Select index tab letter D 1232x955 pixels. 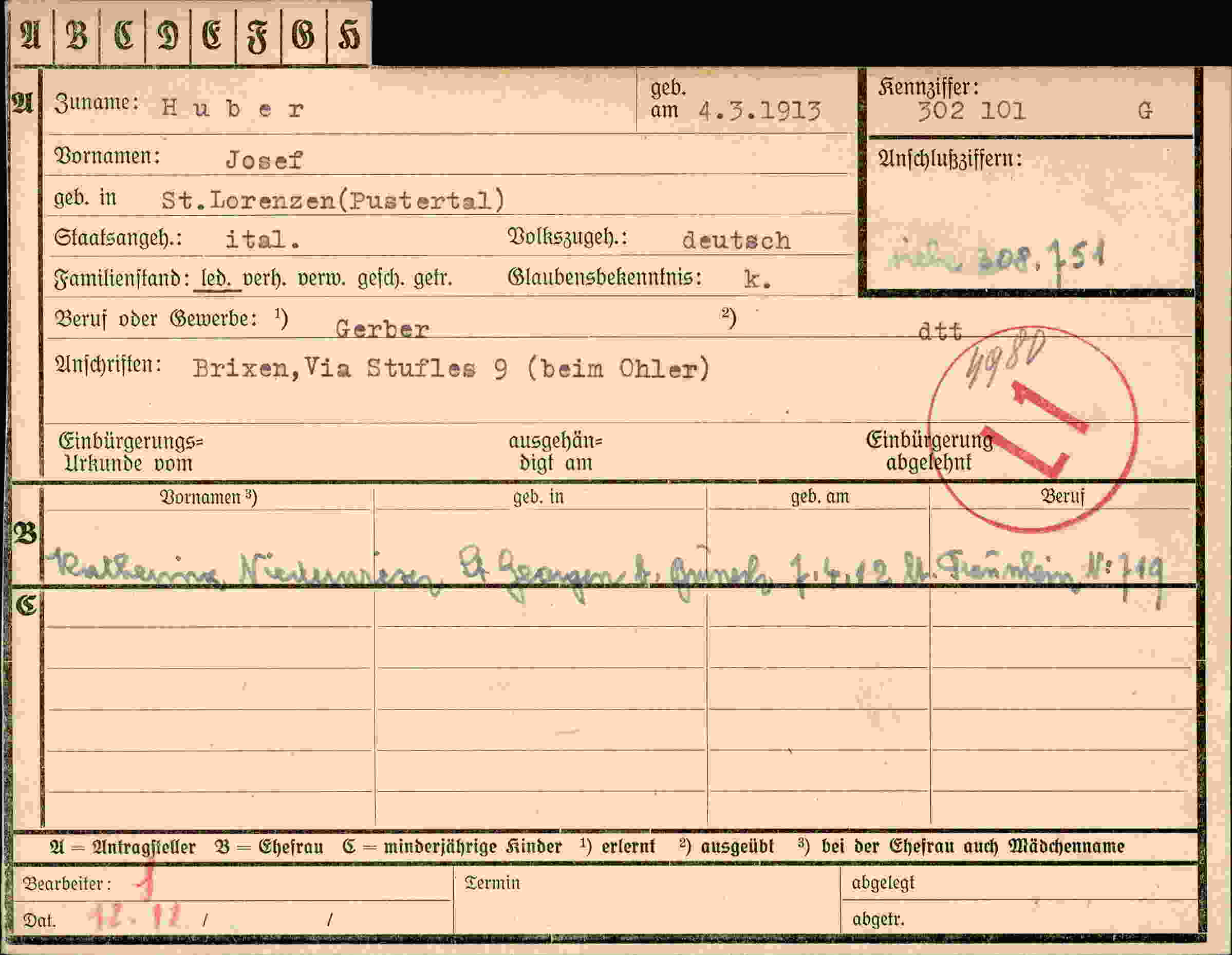(x=168, y=35)
